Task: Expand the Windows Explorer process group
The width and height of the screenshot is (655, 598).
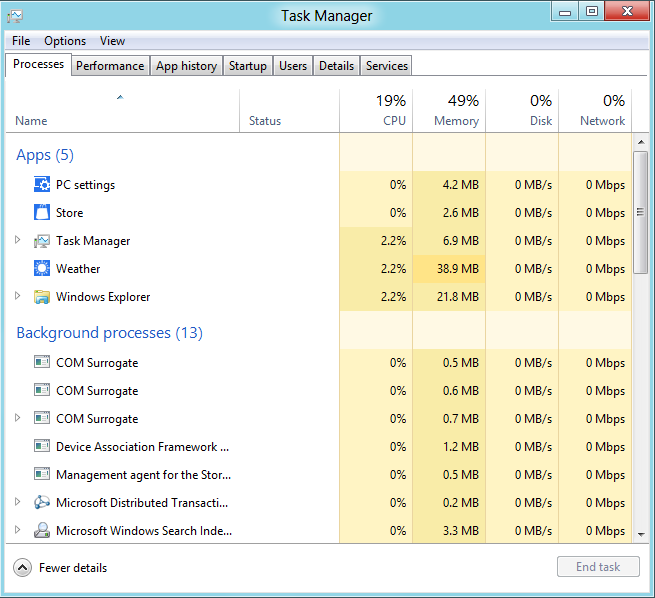Action: [17, 297]
